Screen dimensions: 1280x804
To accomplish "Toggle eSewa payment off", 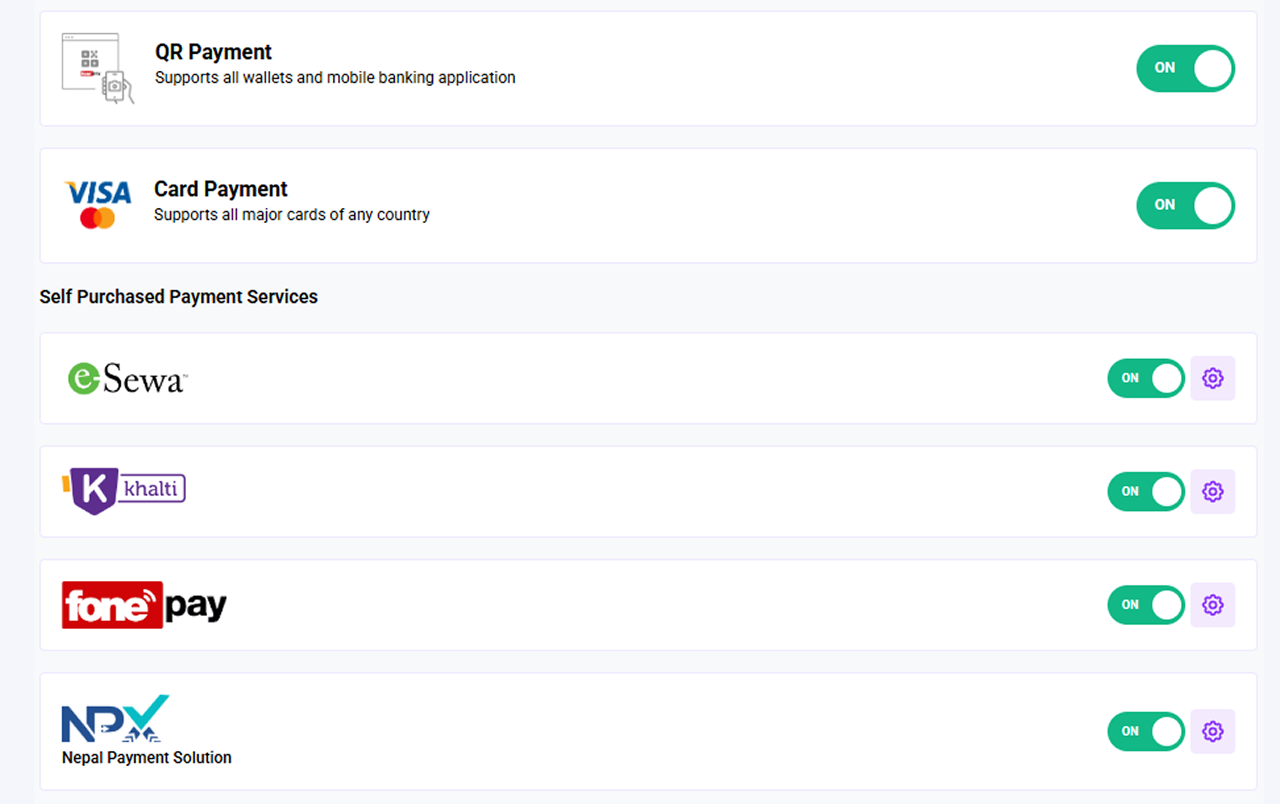I will [x=1146, y=378].
